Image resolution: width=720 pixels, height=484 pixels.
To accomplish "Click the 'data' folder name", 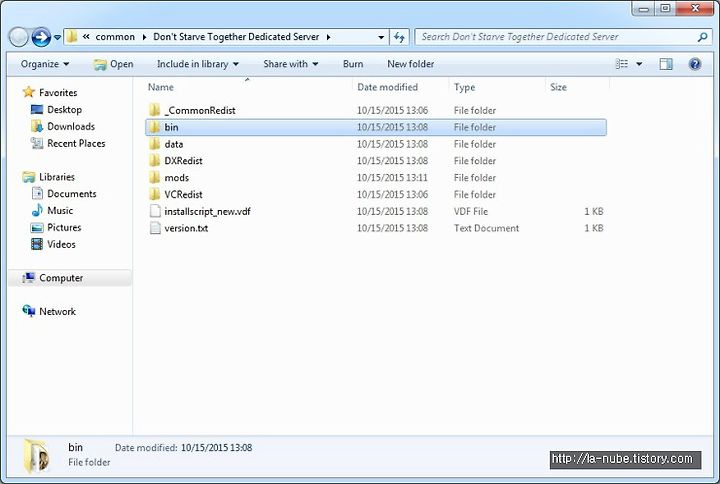I will pyautogui.click(x=174, y=144).
